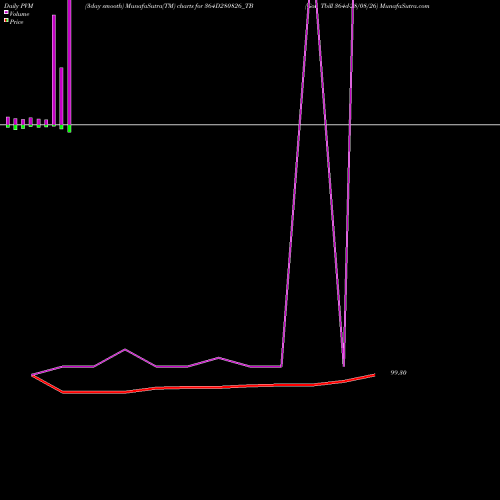
Task: Click the magenta Volume legend swatch
Action: point(6,13)
